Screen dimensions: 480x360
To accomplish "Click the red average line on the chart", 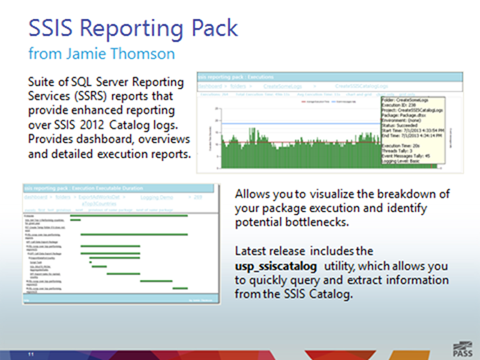I will click(301, 142).
